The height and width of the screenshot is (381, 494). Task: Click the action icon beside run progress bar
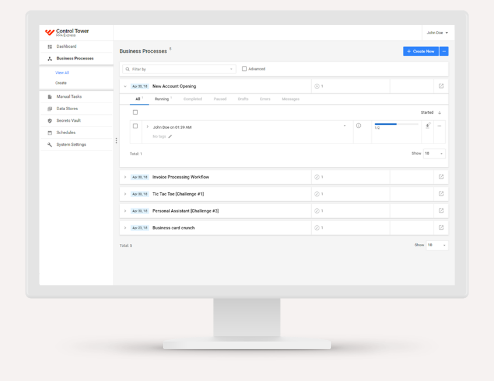click(428, 126)
